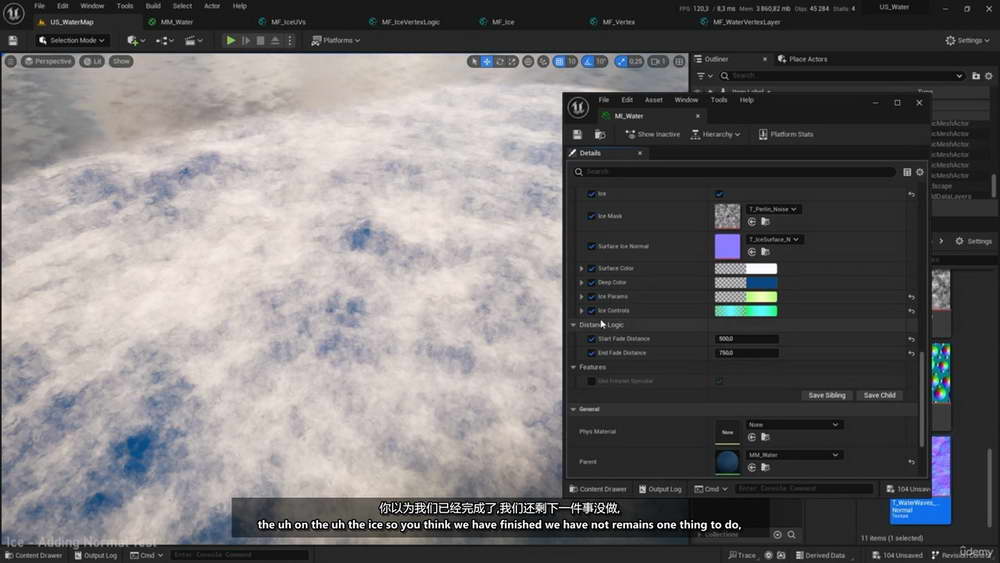Toggle scale snapping in viewport toolbar
Image resolution: width=1000 pixels, height=563 pixels.
[621, 61]
